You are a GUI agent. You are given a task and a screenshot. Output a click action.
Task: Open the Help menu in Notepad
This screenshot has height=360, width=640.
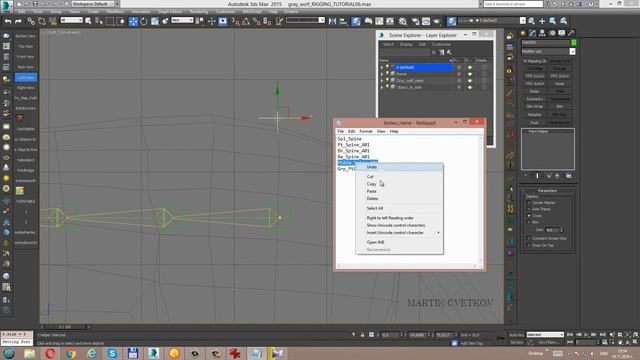click(x=394, y=131)
